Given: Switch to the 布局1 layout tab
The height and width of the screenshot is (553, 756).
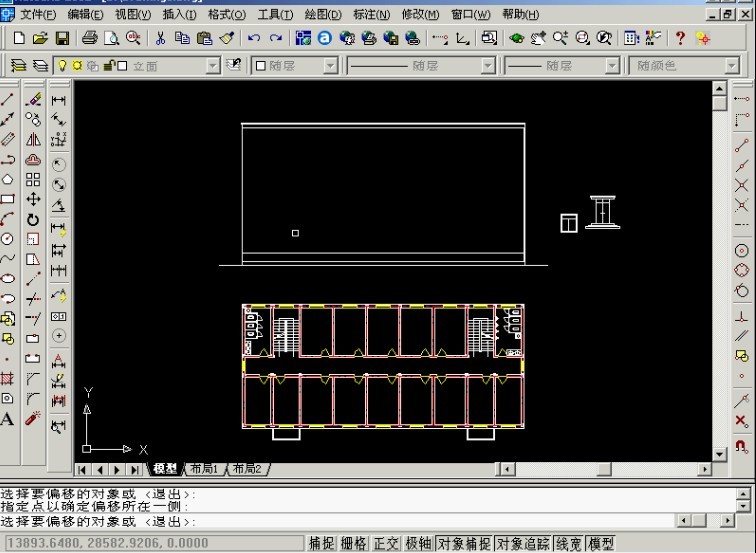Looking at the screenshot, I should coord(204,469).
